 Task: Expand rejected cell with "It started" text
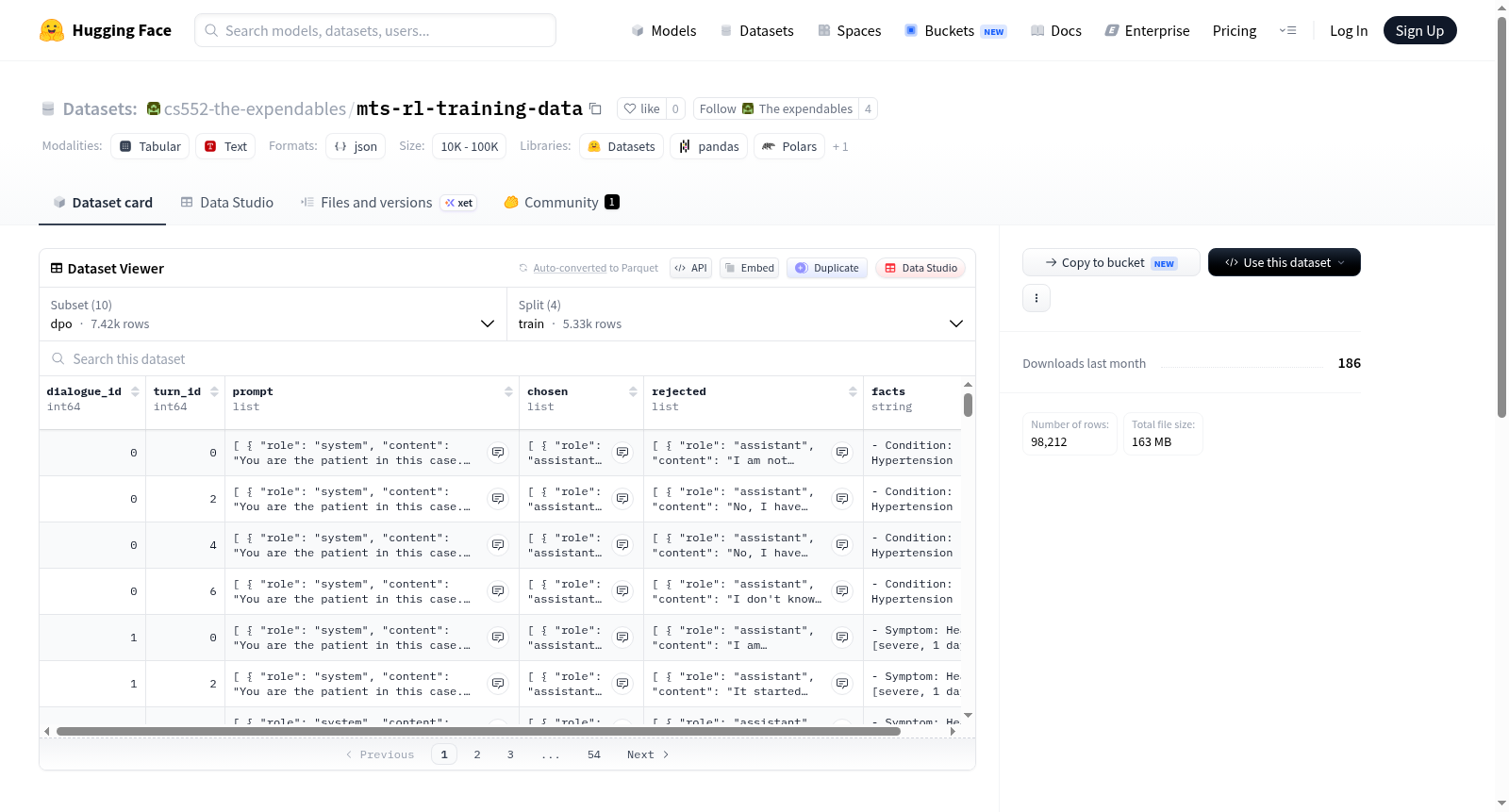[x=842, y=684]
